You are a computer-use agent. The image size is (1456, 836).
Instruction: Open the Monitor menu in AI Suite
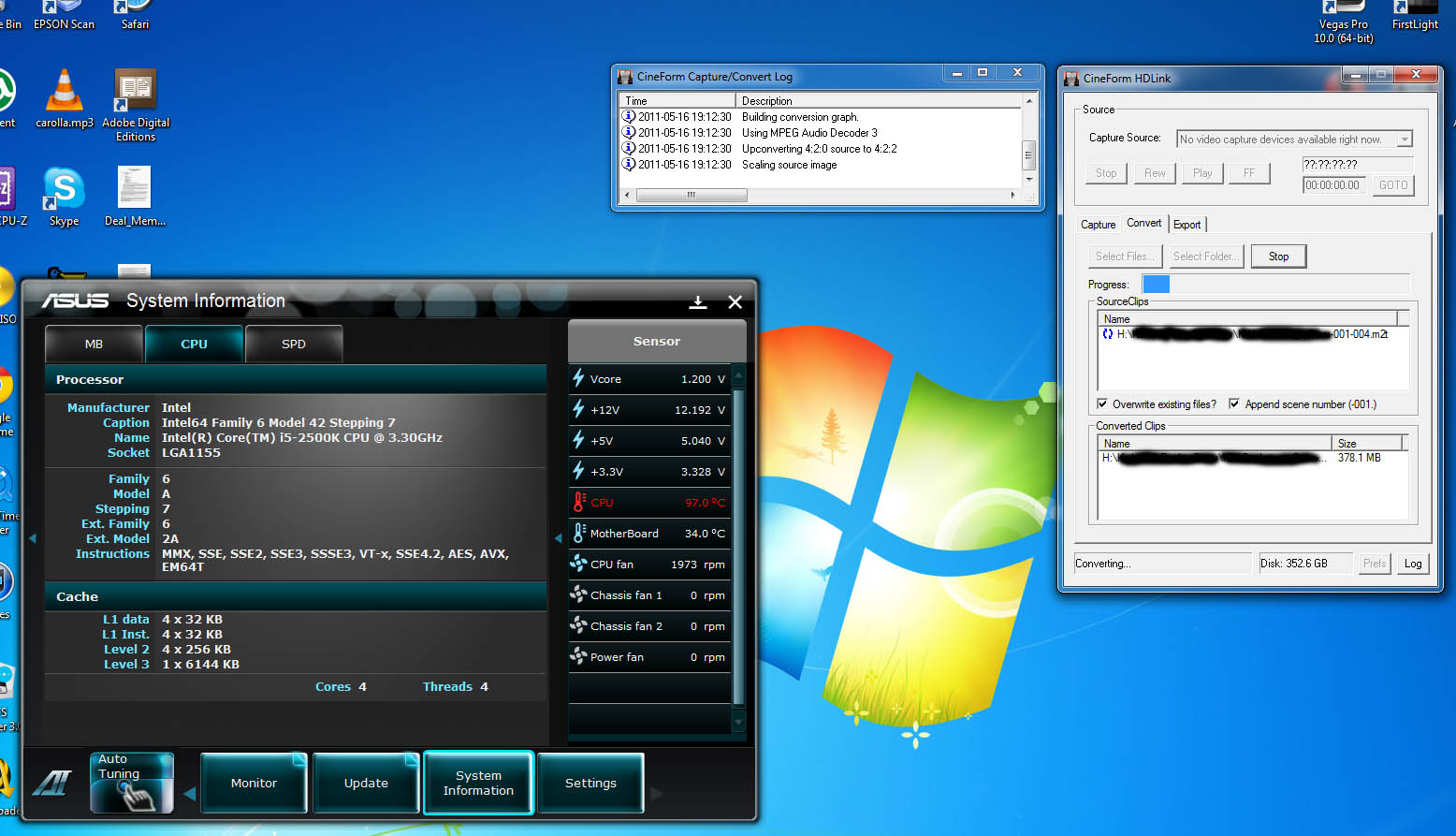tap(254, 783)
